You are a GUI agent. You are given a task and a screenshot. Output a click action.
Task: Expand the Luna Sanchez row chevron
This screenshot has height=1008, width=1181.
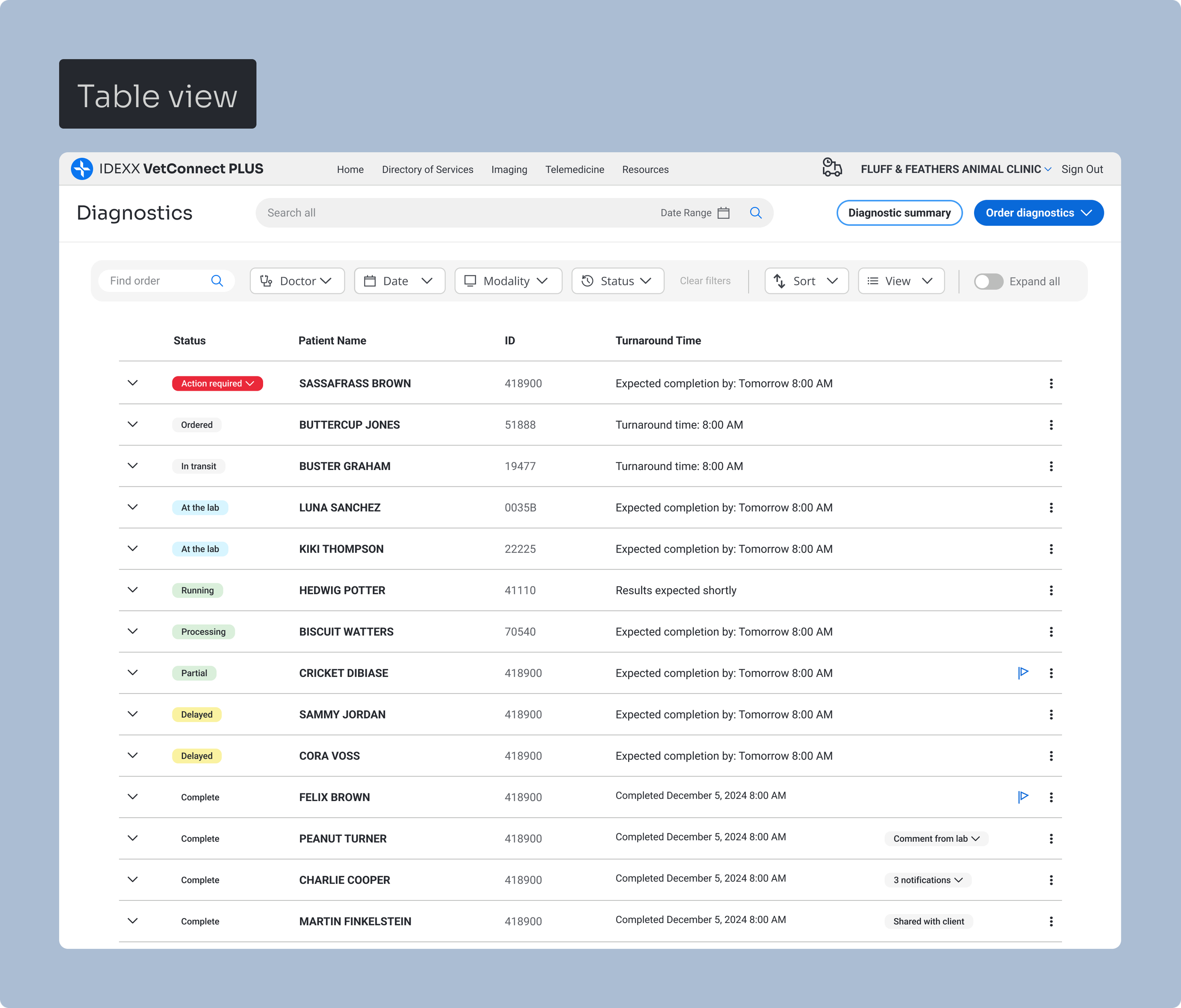point(133,506)
